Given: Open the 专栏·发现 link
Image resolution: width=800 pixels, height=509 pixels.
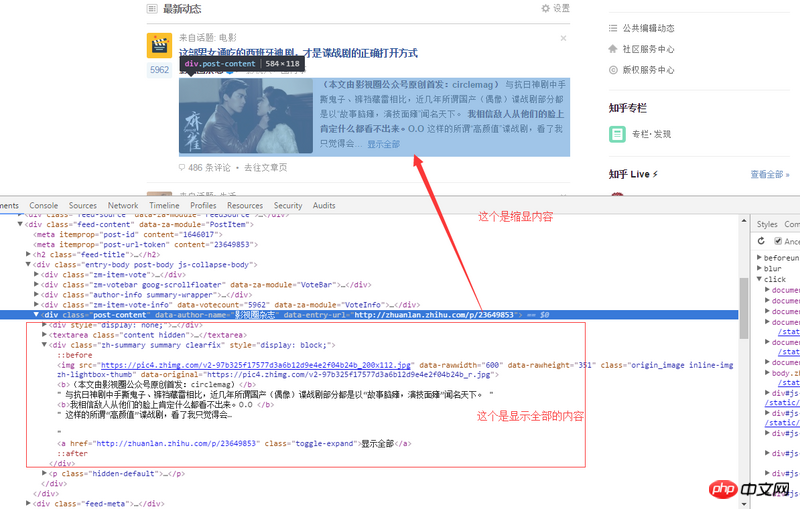Looking at the screenshot, I should coord(652,134).
